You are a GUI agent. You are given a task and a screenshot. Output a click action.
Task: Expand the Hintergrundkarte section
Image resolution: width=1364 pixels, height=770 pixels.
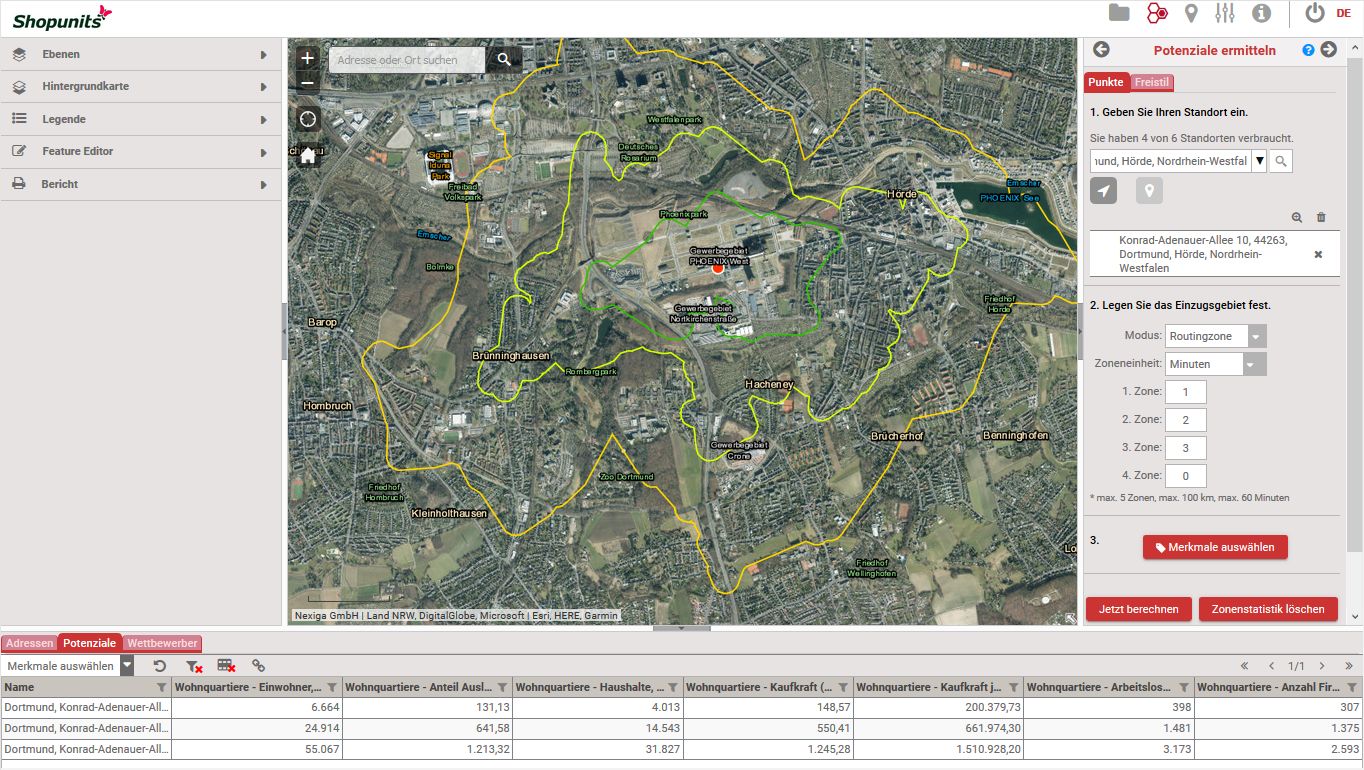click(x=141, y=87)
